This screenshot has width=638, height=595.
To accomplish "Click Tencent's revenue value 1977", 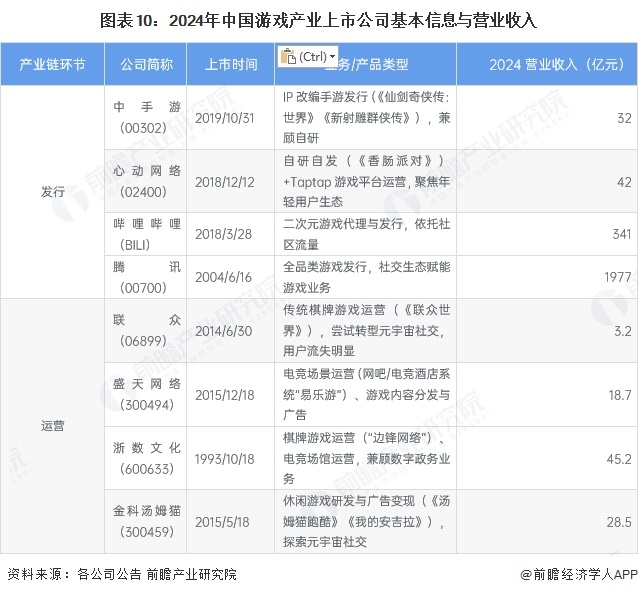I will [616, 277].
